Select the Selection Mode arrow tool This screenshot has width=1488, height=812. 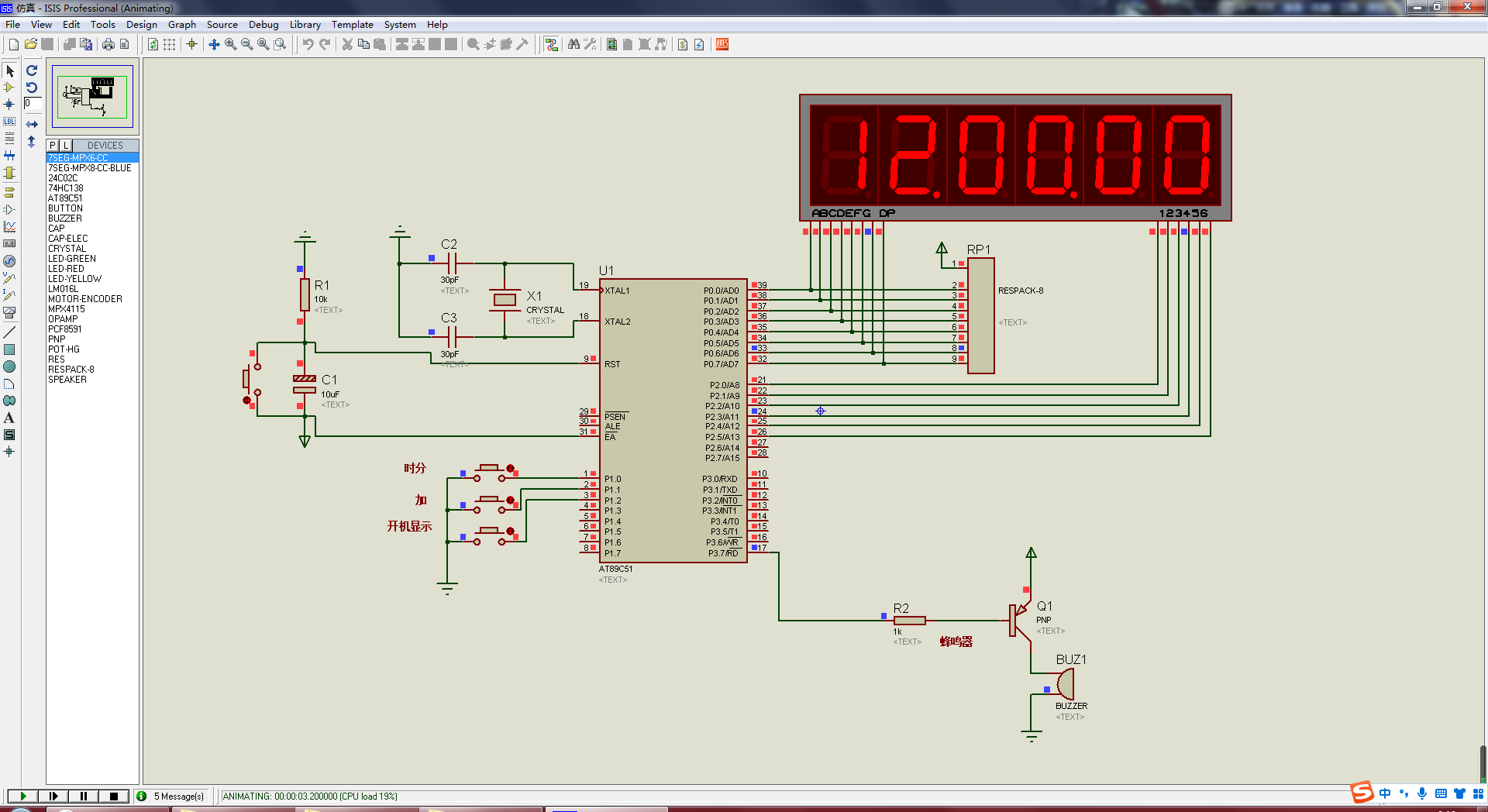(9, 71)
